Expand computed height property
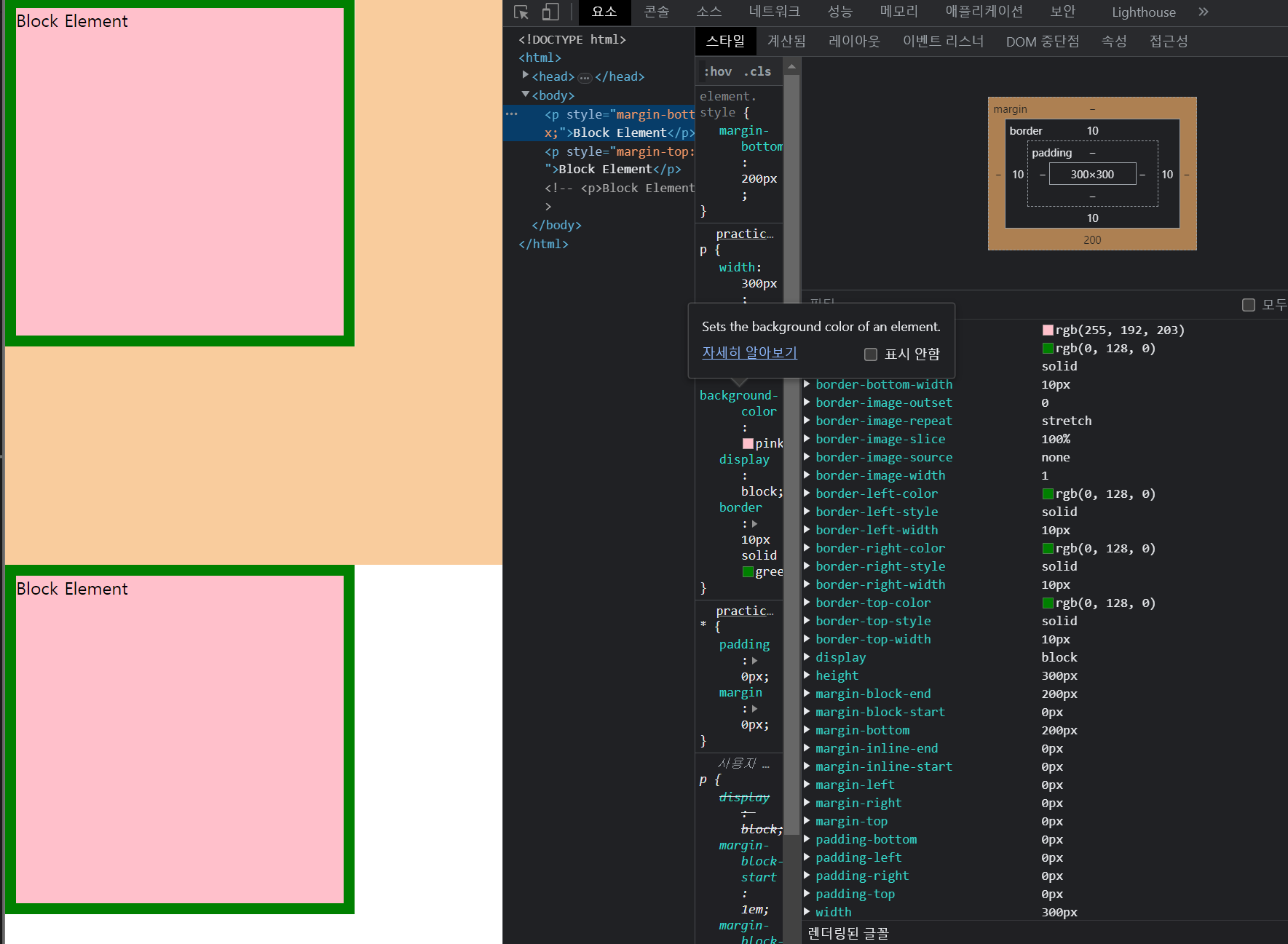The width and height of the screenshot is (1288, 944). (x=807, y=675)
